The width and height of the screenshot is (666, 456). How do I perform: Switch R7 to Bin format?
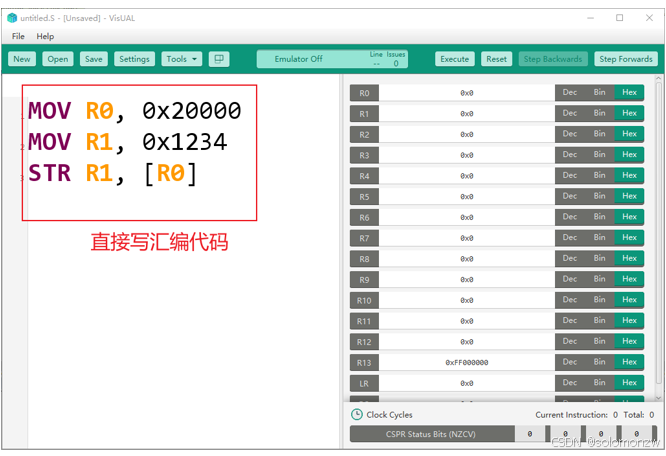pos(599,237)
